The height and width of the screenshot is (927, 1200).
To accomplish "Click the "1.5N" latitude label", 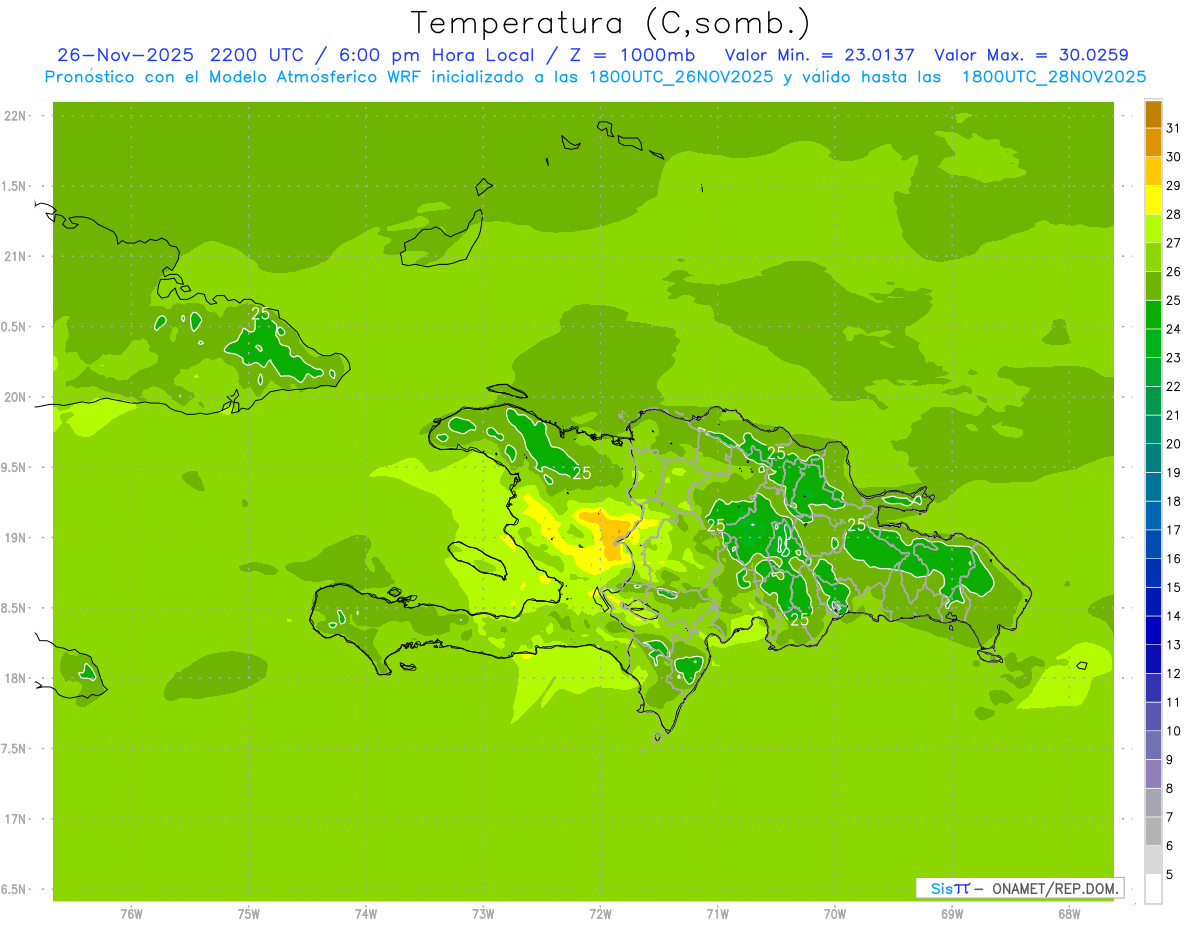I will tap(15, 186).
